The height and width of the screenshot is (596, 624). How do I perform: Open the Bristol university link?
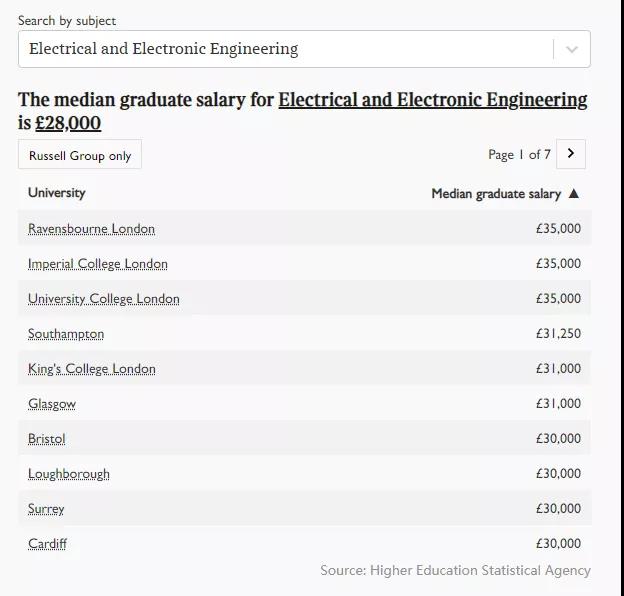[x=47, y=439]
